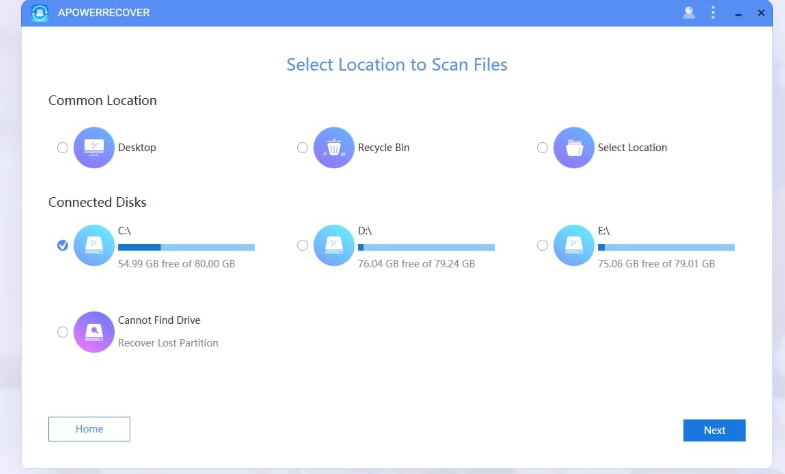Select the Recycle Bin radio button
Viewport: 785px width, 474px height.
[x=302, y=148]
